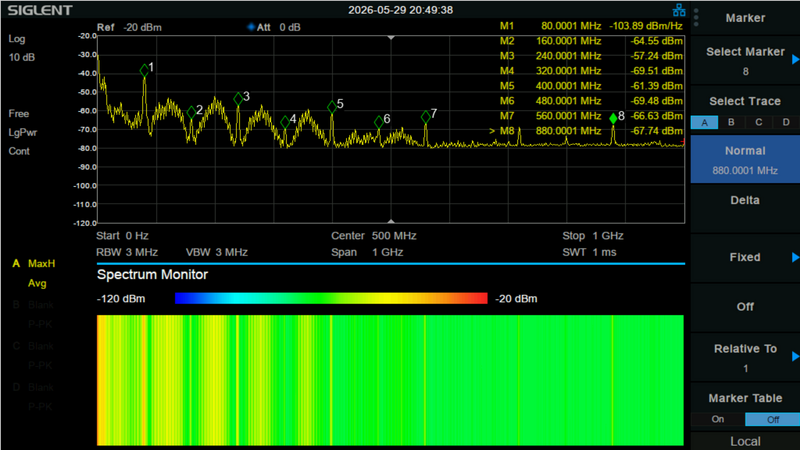Click the Att 0 dB setting

(278, 28)
